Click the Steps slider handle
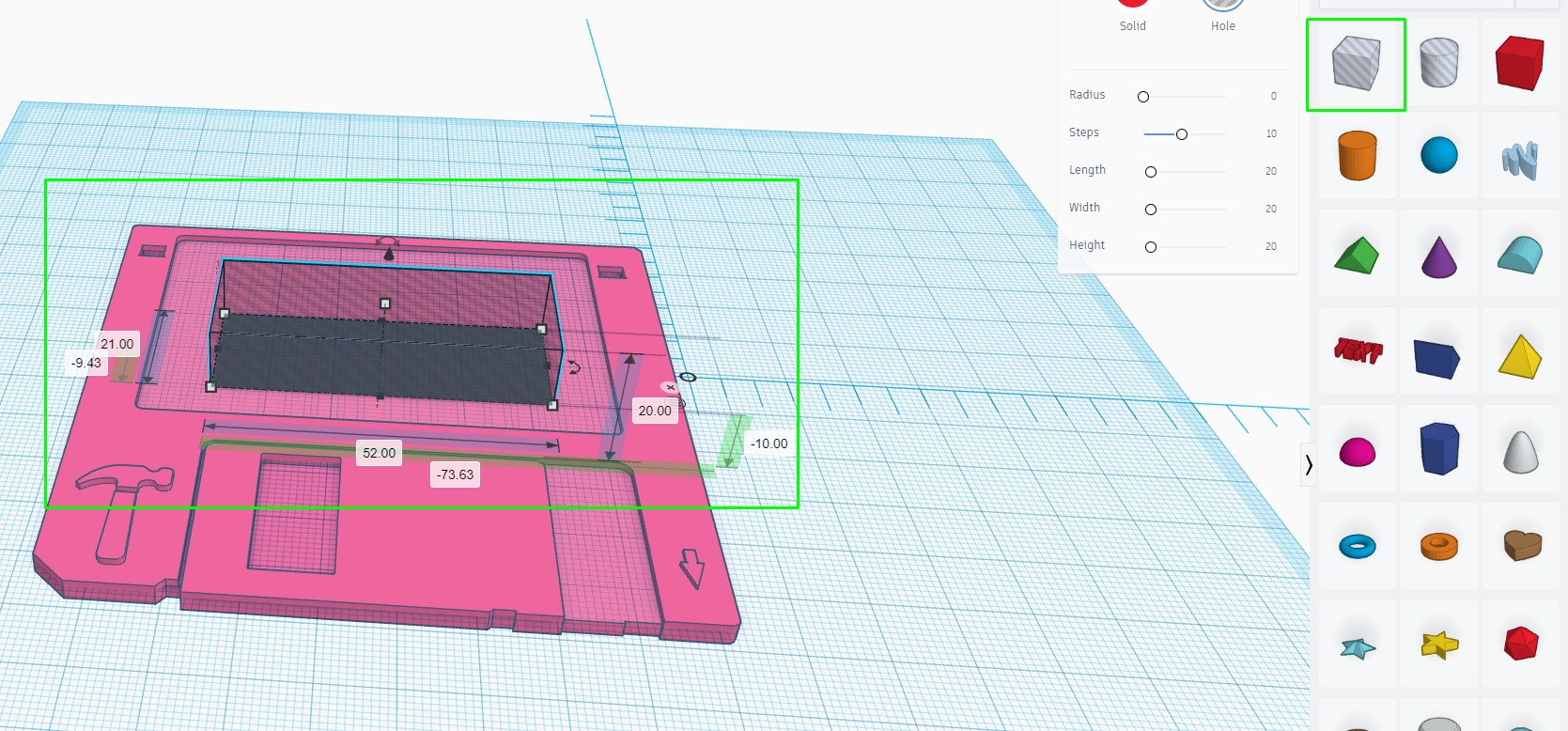 click(1182, 134)
